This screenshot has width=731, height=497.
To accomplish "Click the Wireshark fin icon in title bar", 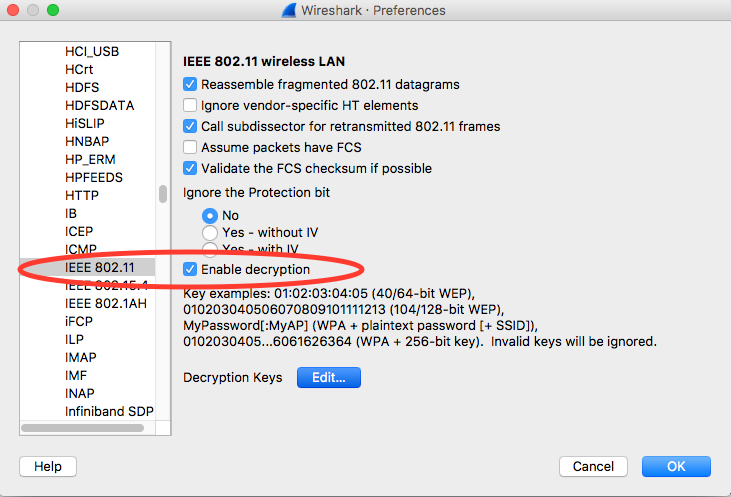I will [x=289, y=11].
